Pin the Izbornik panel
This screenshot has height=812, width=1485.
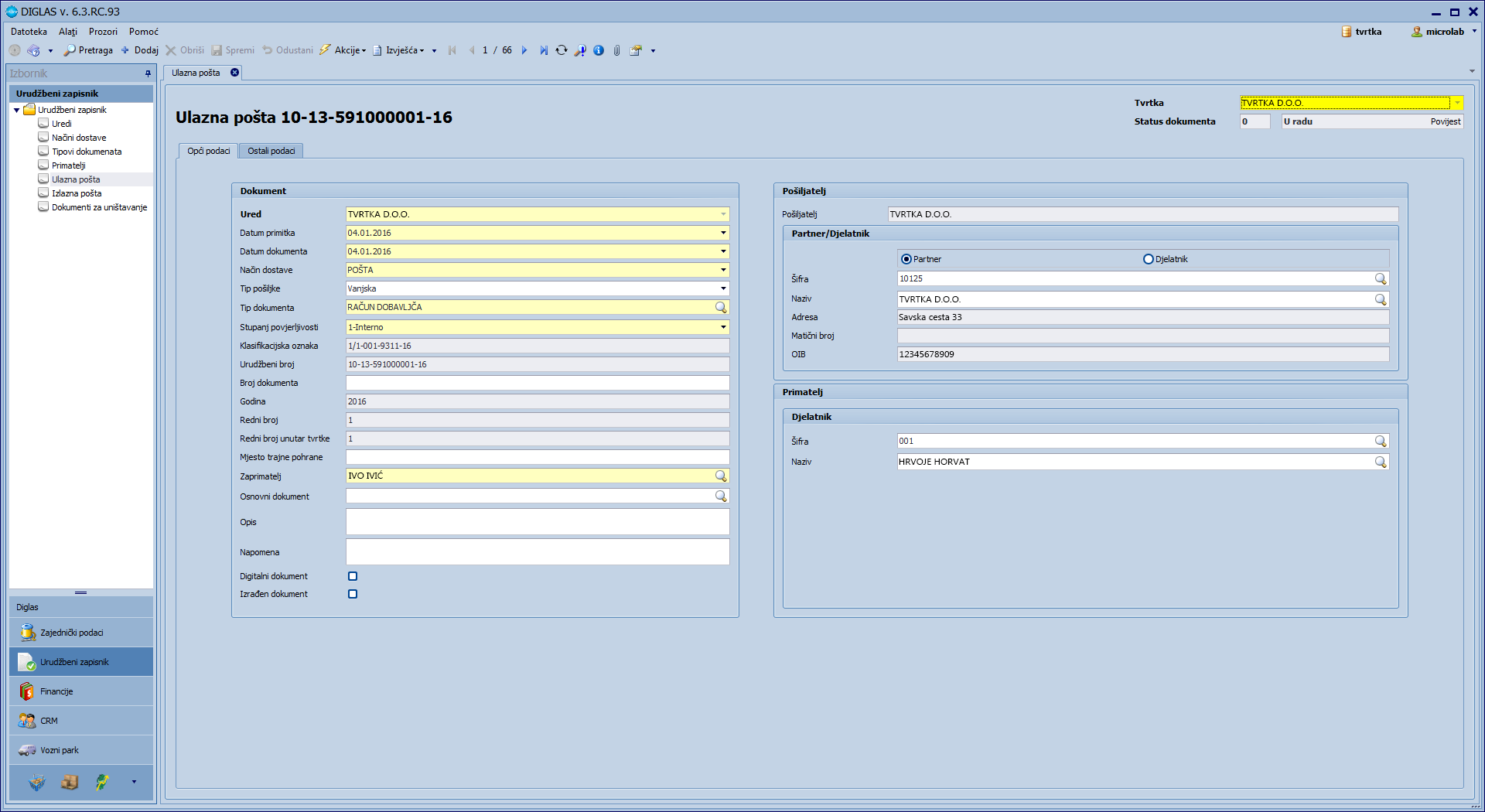148,73
